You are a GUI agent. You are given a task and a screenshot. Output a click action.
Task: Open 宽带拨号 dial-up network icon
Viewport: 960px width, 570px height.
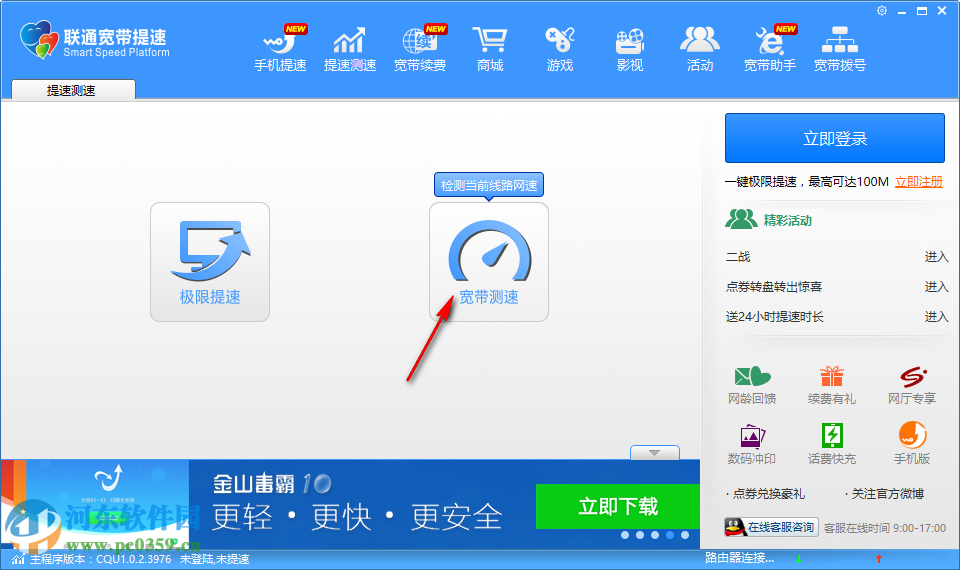839,49
